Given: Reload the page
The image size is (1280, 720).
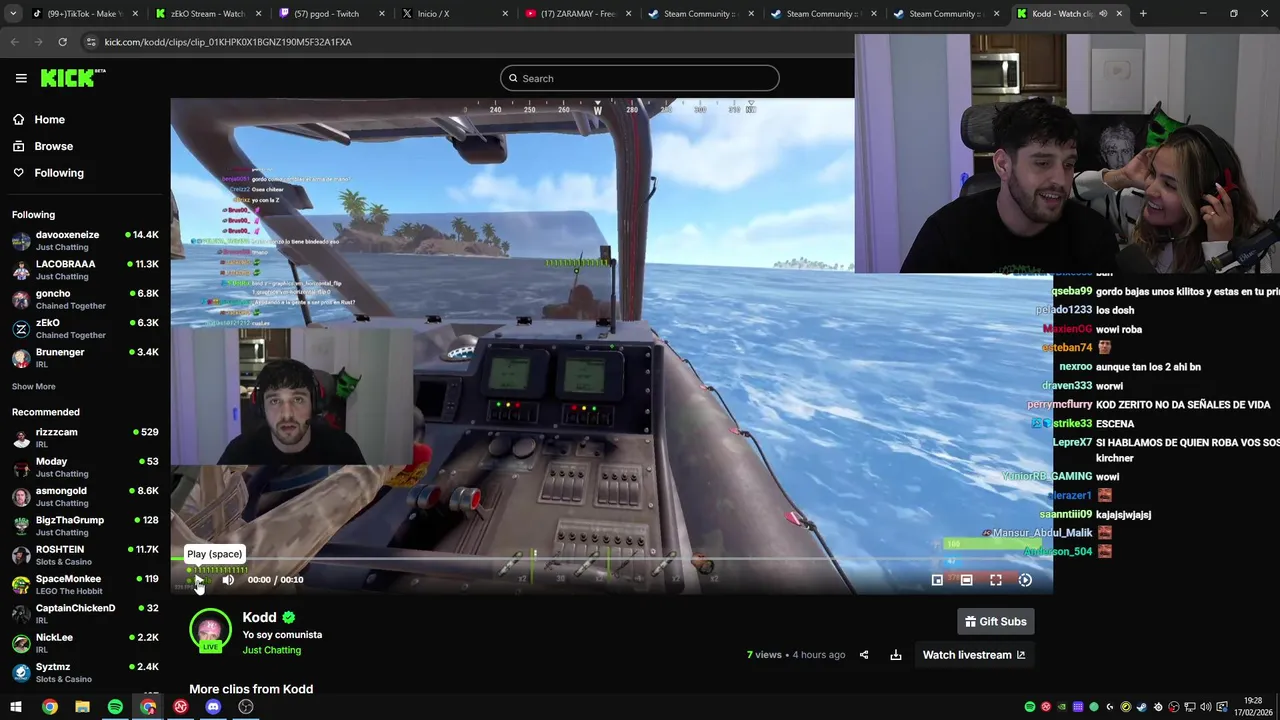Looking at the screenshot, I should [x=62, y=42].
